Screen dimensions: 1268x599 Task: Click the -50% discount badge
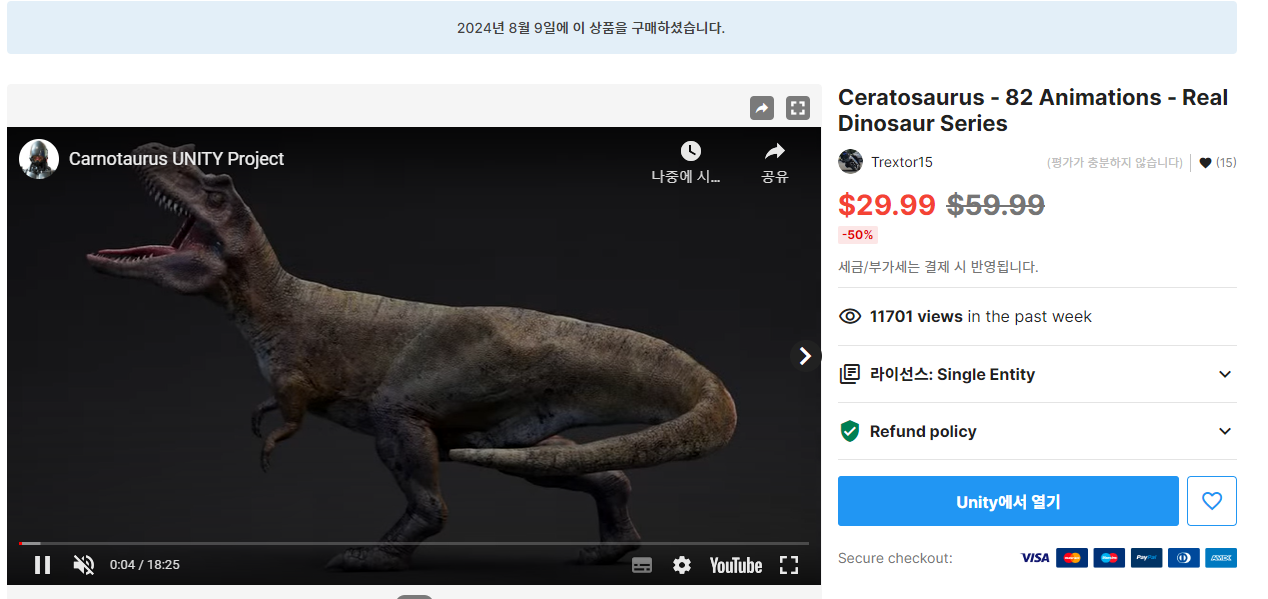858,235
